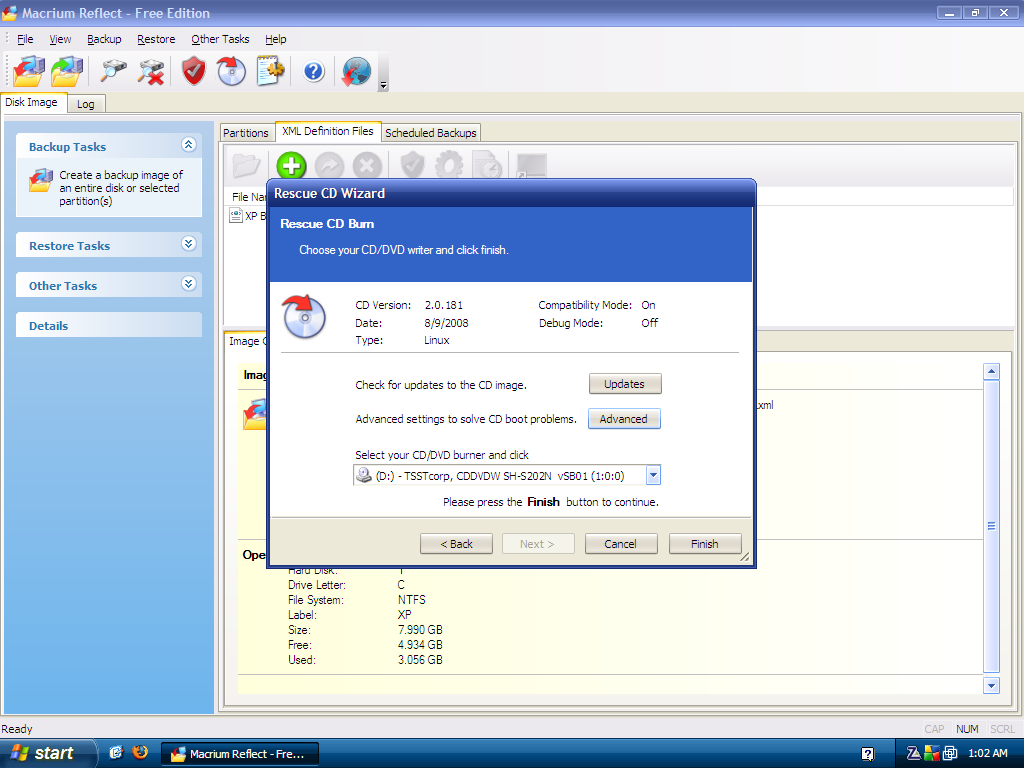Click the Restore image toolbar icon

tap(67, 71)
